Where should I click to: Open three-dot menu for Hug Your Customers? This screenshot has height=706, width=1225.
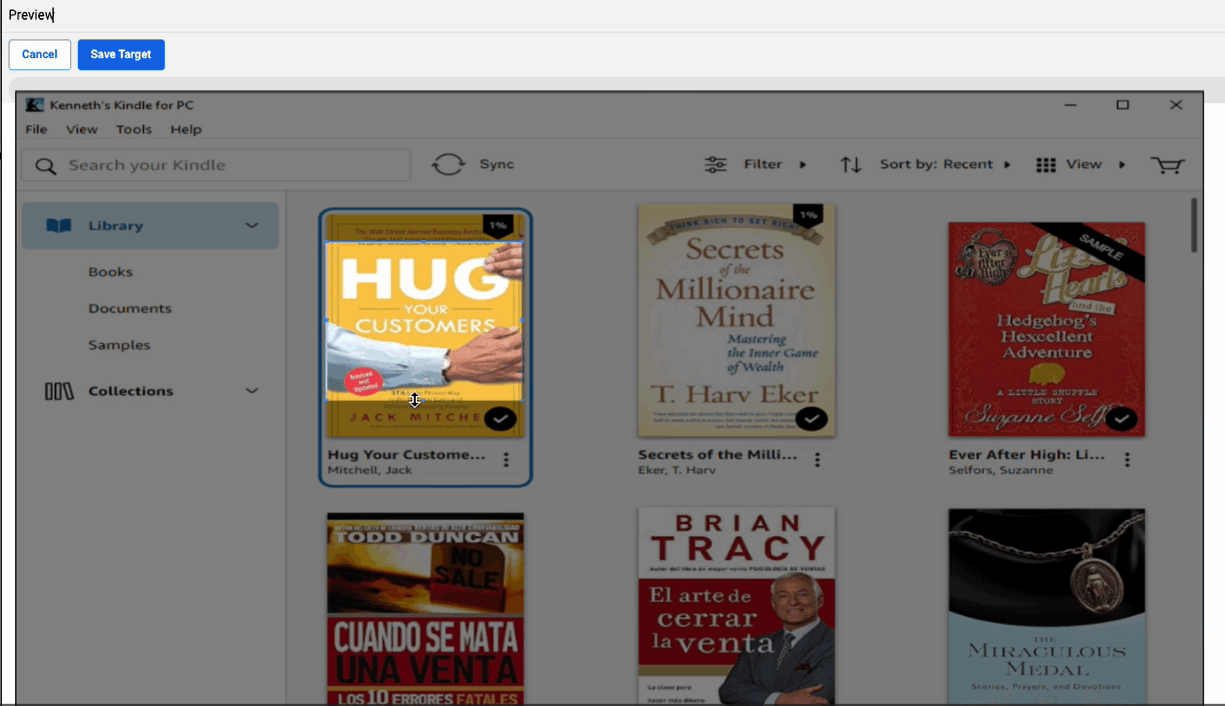click(x=506, y=460)
